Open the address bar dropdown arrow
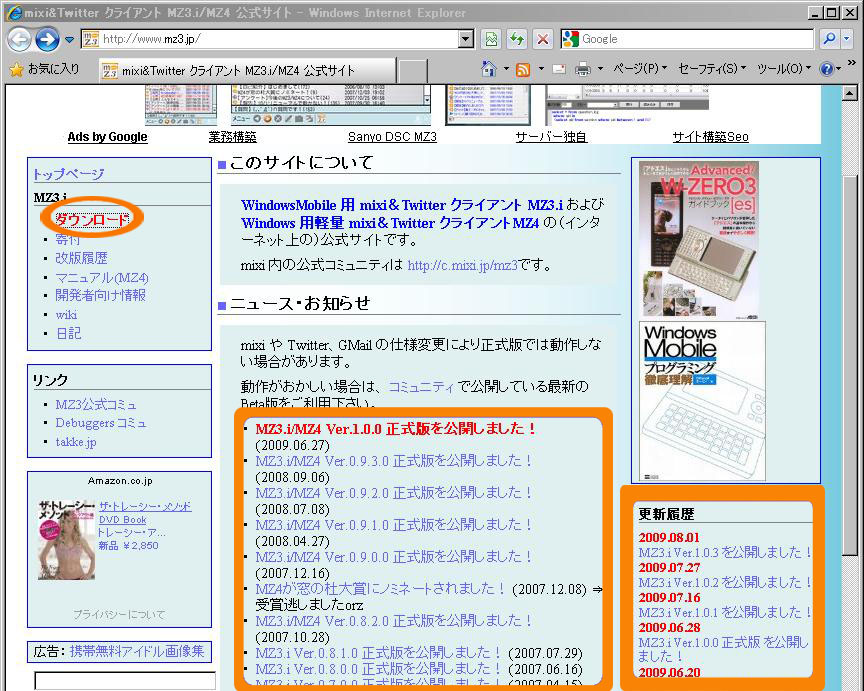 coord(465,39)
